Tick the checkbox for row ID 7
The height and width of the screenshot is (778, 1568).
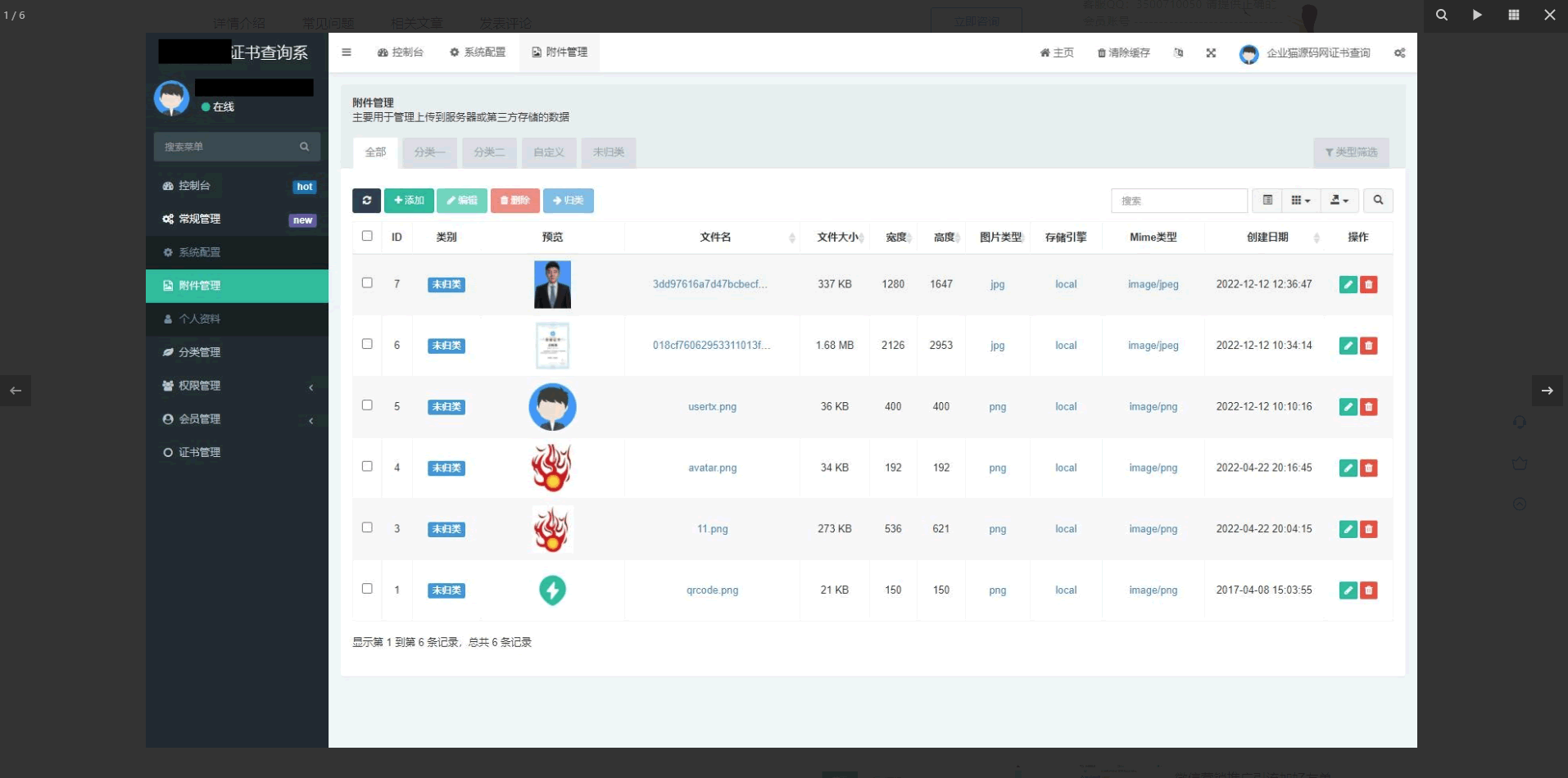pos(367,283)
